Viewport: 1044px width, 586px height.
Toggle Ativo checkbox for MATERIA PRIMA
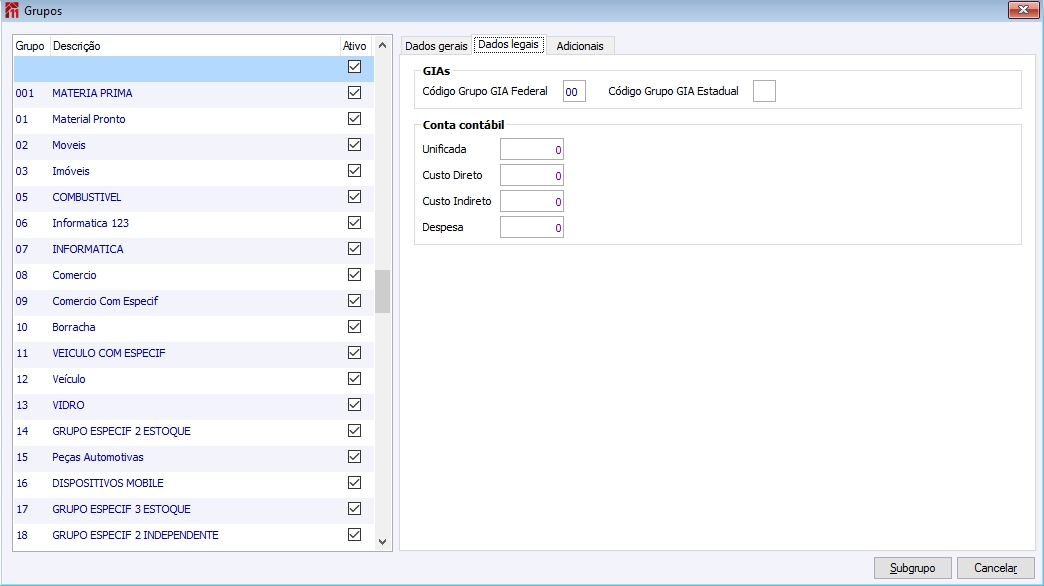pyautogui.click(x=354, y=93)
